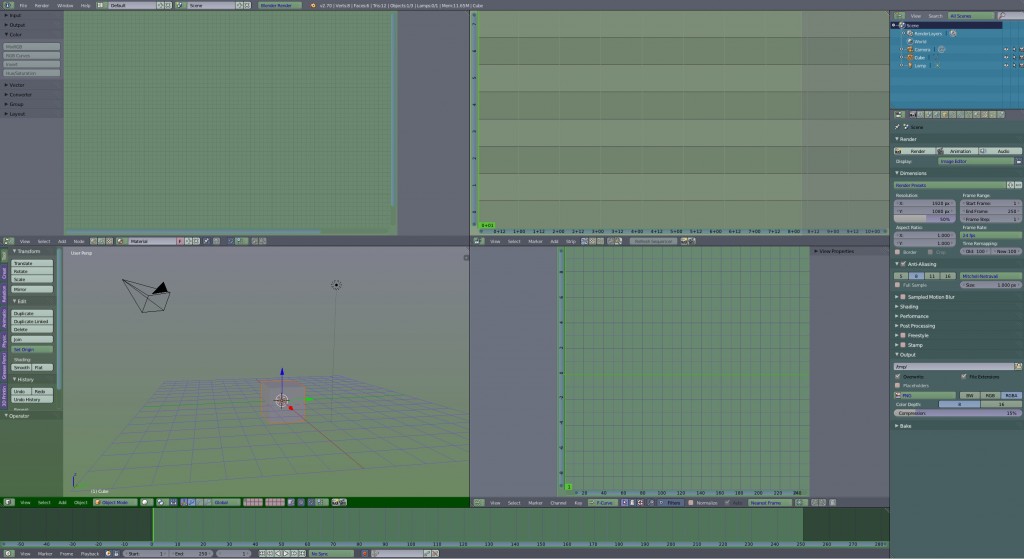This screenshot has height=559, width=1024.
Task: Open the Render Presets dropdown
Action: [950, 185]
